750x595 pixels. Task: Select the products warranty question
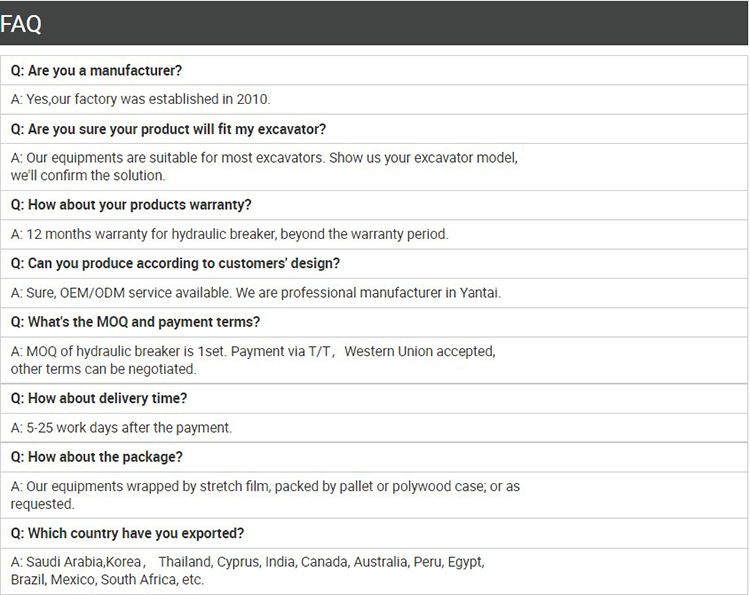click(x=131, y=205)
